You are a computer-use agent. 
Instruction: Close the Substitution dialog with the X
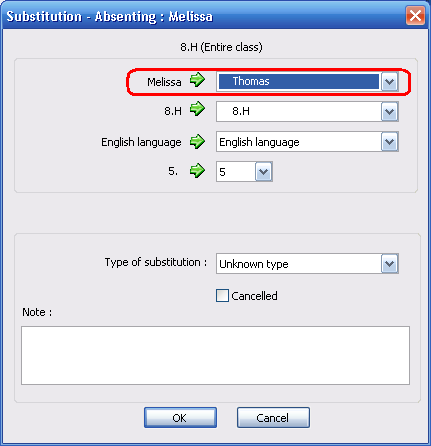click(415, 16)
